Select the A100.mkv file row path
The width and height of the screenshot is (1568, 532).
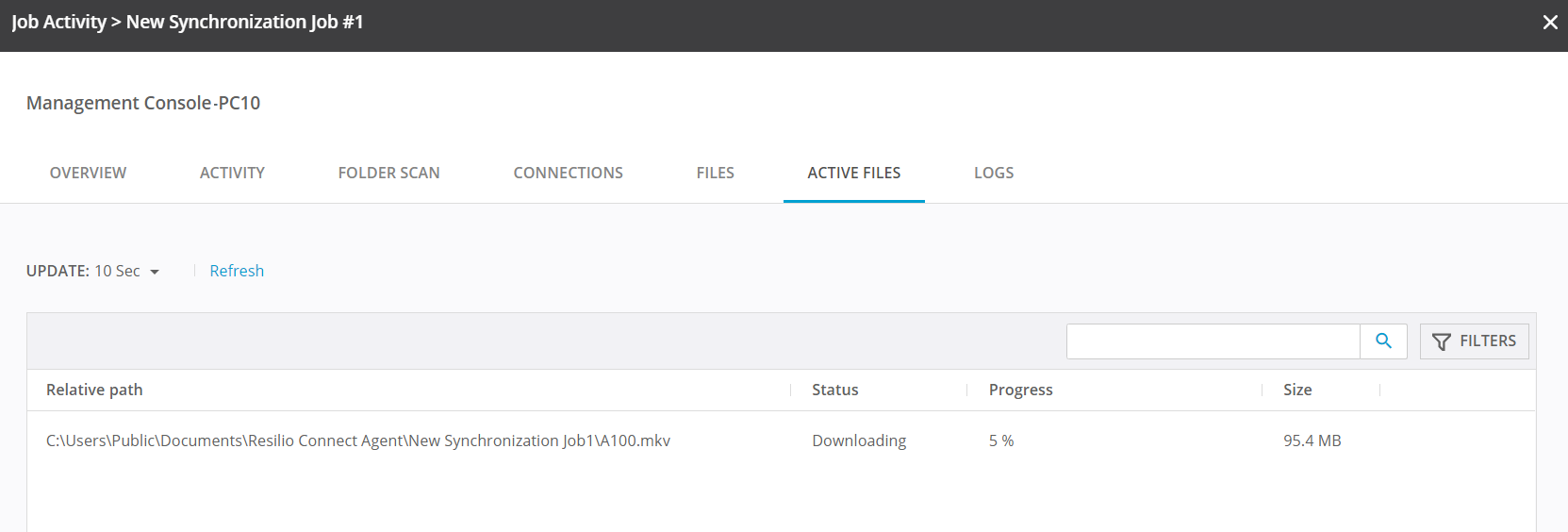coord(357,441)
